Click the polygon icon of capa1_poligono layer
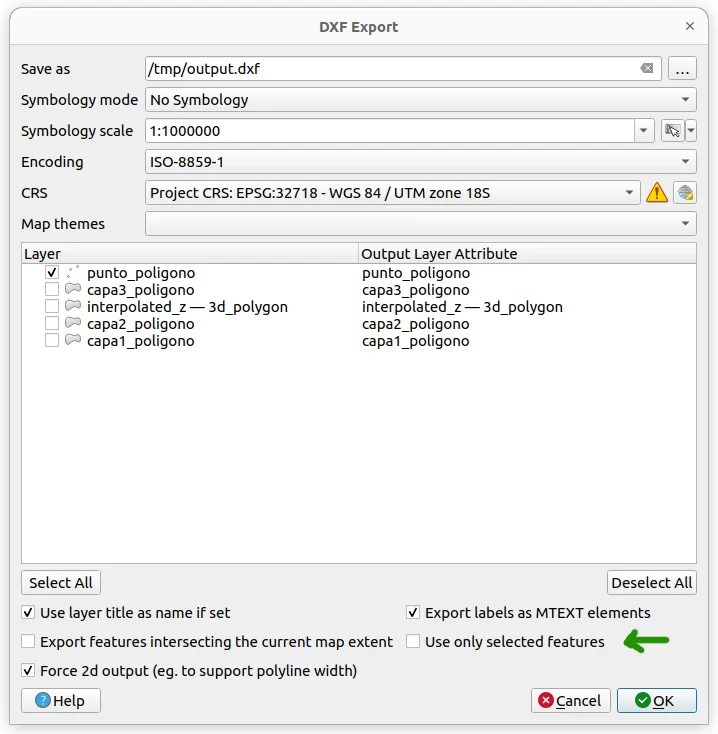The height and width of the screenshot is (734, 718). point(73,341)
